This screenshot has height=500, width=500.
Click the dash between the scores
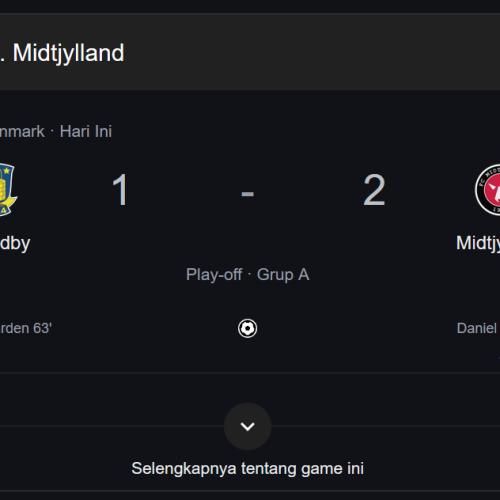click(247, 193)
